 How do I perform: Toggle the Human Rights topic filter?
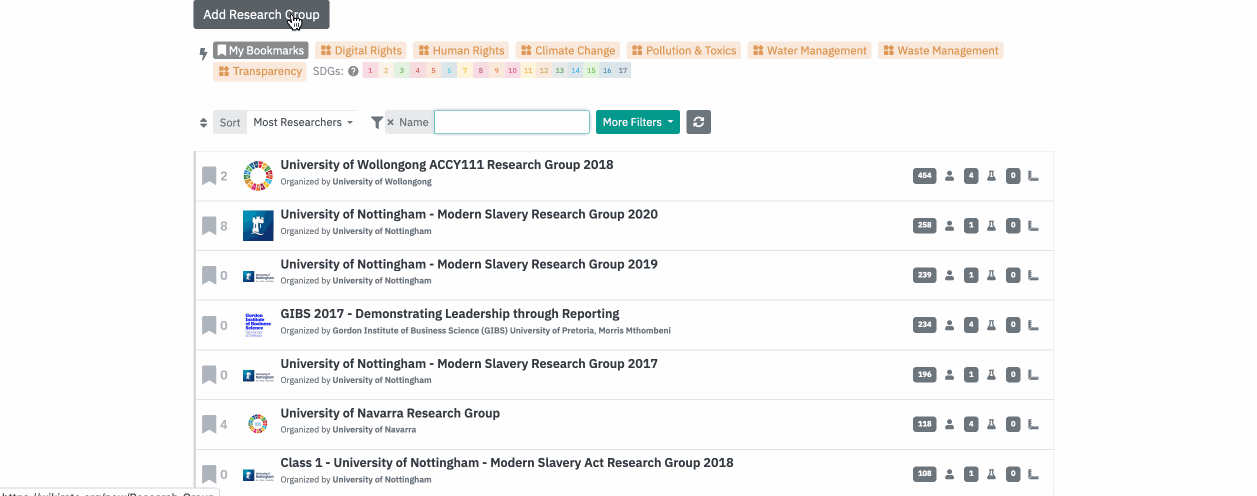tap(461, 50)
